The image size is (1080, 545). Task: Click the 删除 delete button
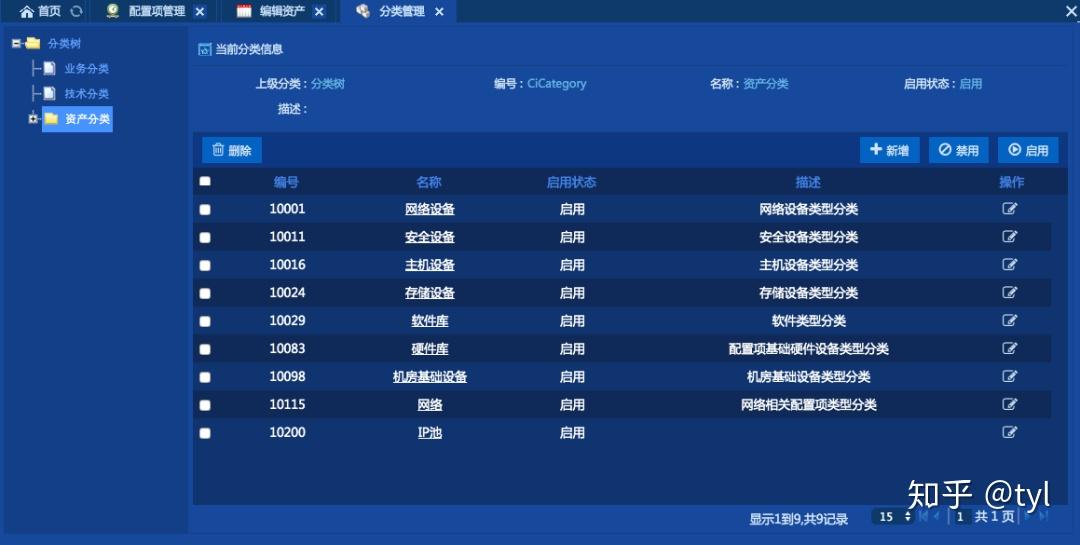[232, 150]
